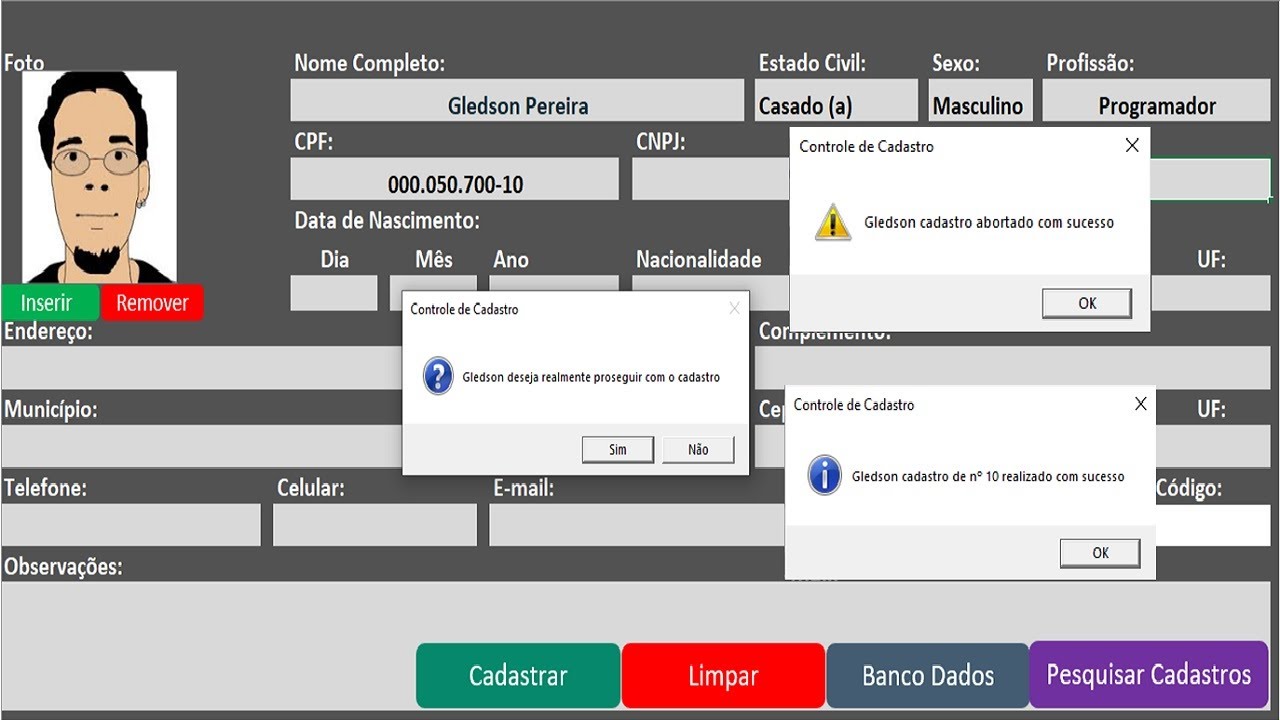Click the UF field next to Nacionalidade row

click(x=1211, y=293)
